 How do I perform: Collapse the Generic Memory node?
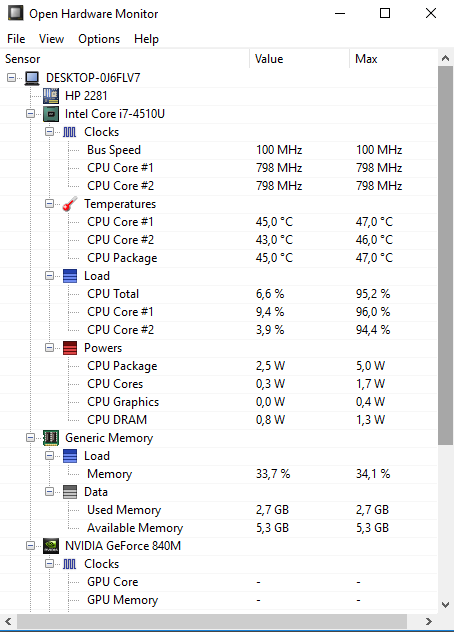coord(30,438)
